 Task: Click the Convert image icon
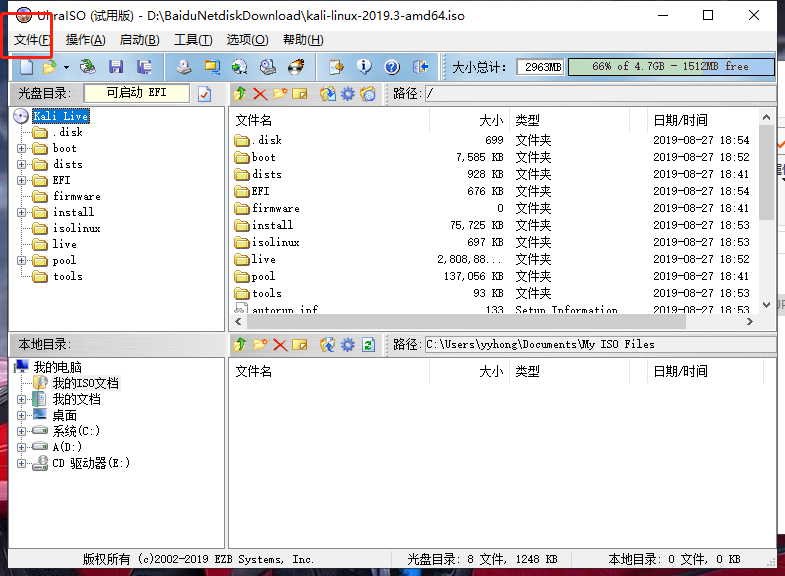click(x=240, y=67)
